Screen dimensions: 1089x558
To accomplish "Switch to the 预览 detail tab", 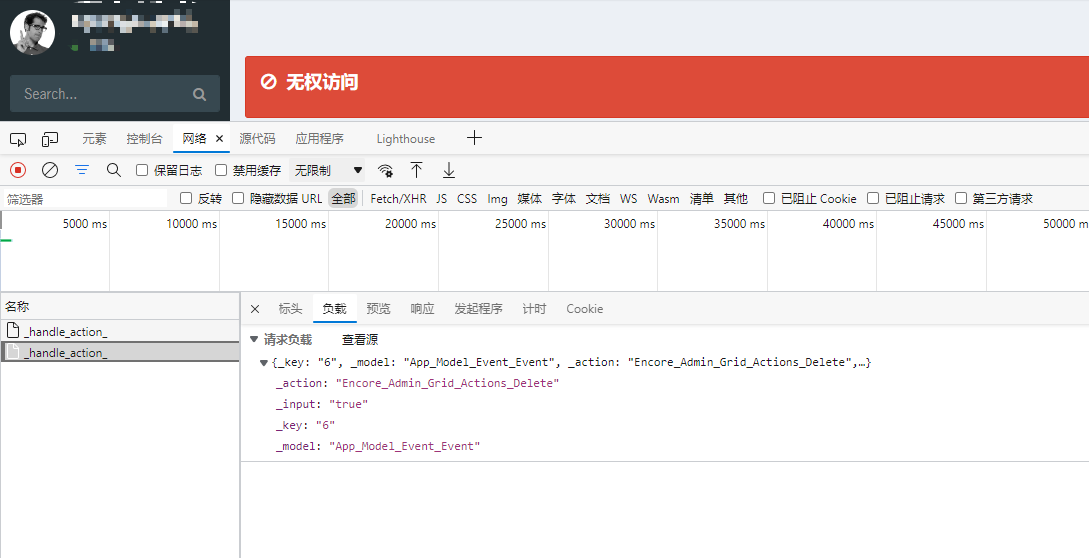I will click(379, 309).
